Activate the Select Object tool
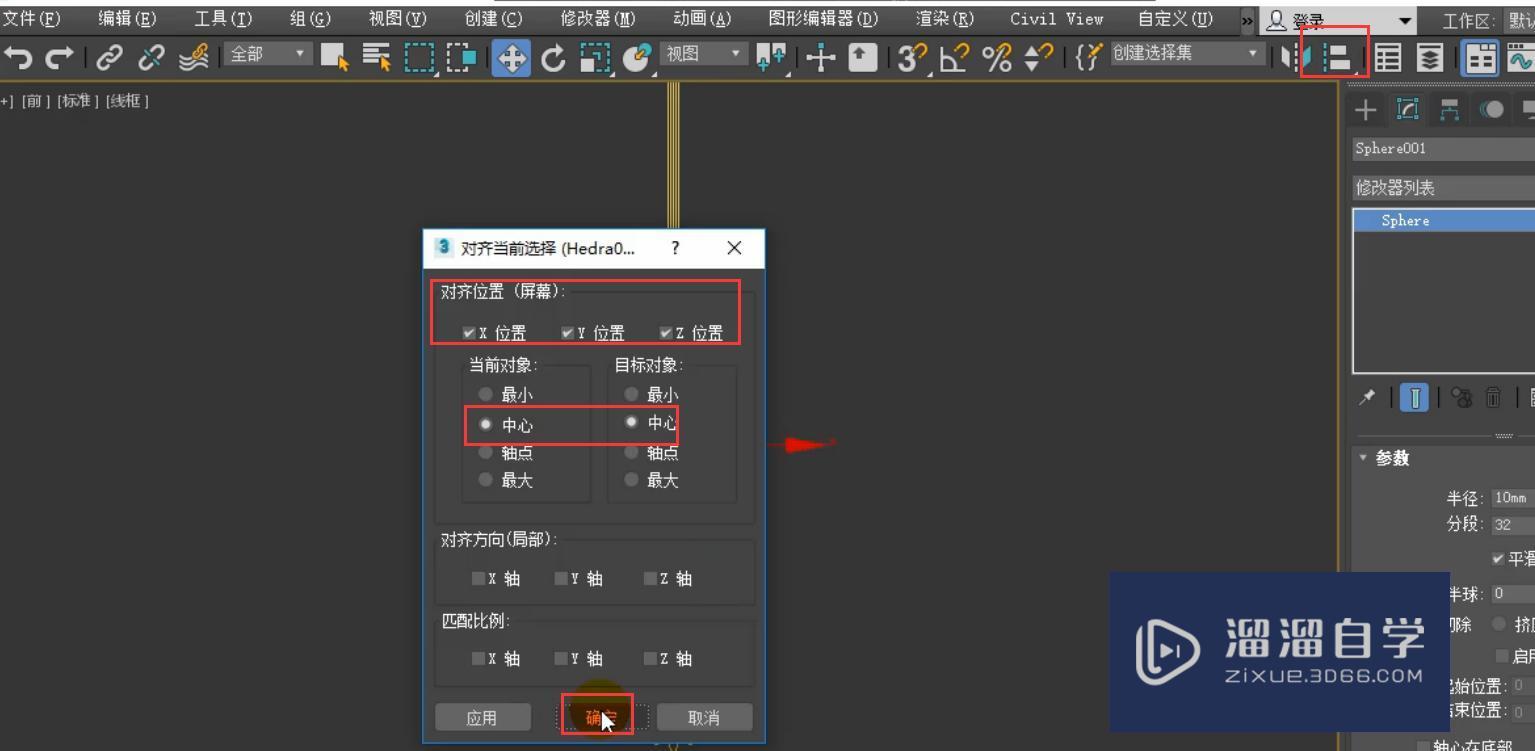 pyautogui.click(x=335, y=58)
